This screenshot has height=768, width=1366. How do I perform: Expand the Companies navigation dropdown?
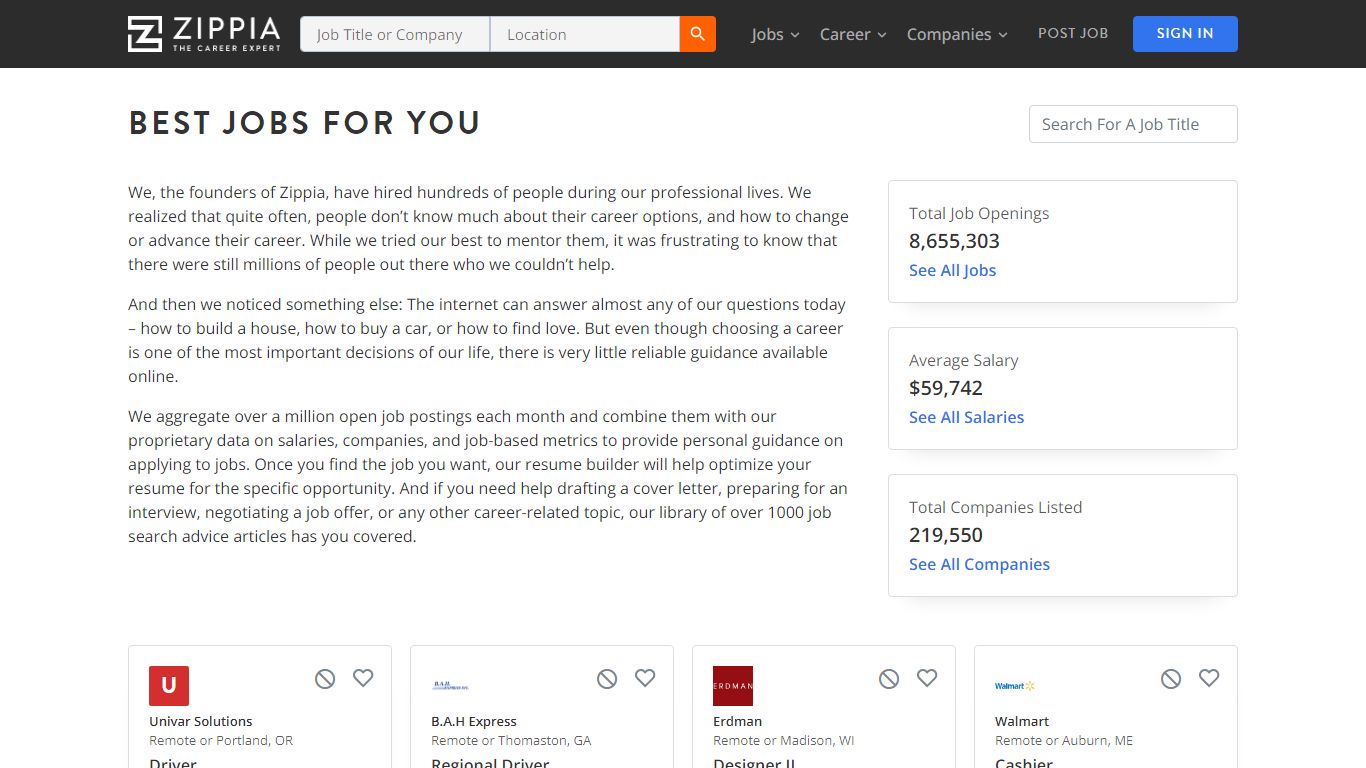tap(957, 34)
